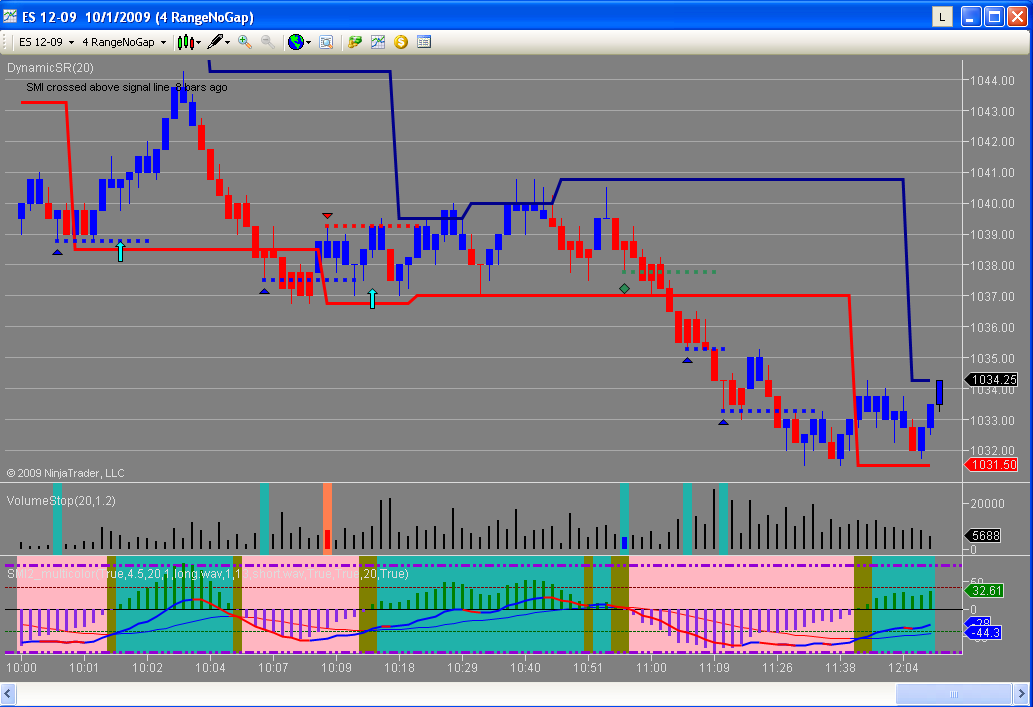Click the 1044.00 price axis label
Image resolution: width=1033 pixels, height=707 pixels.
992,80
